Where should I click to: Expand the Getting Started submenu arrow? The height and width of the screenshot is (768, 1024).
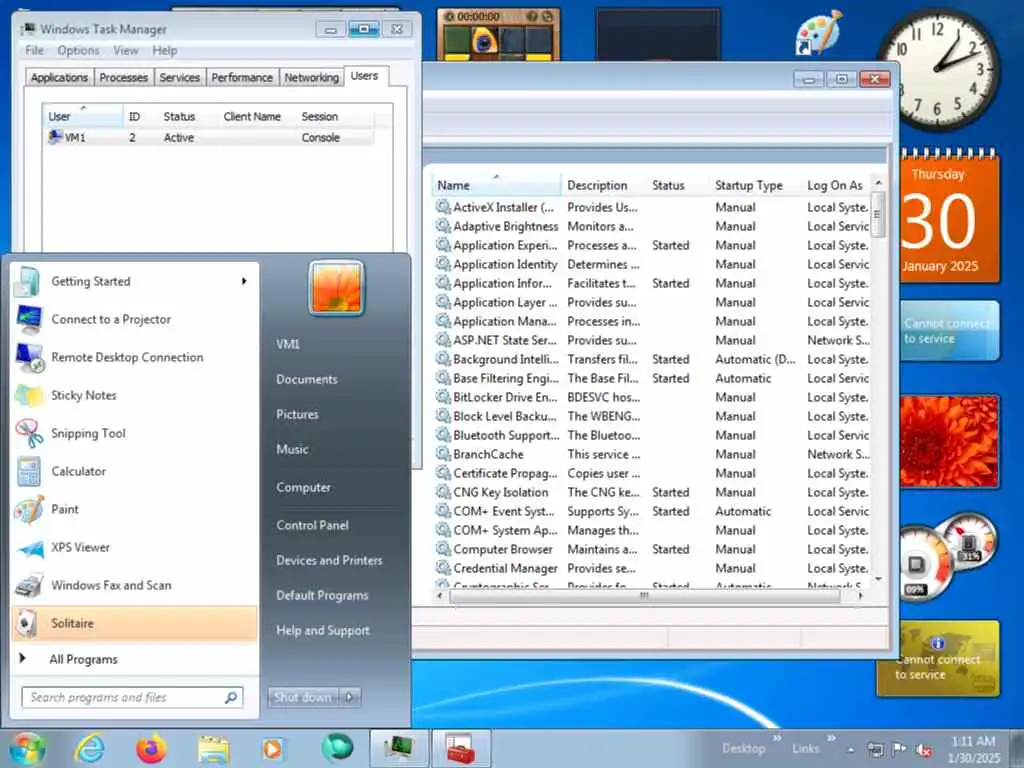244,281
